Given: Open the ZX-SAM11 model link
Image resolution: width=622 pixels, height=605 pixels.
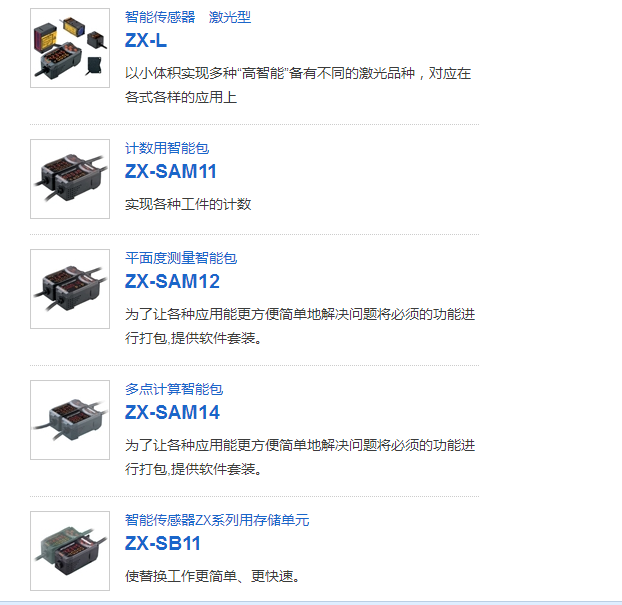Looking at the screenshot, I should tap(171, 171).
